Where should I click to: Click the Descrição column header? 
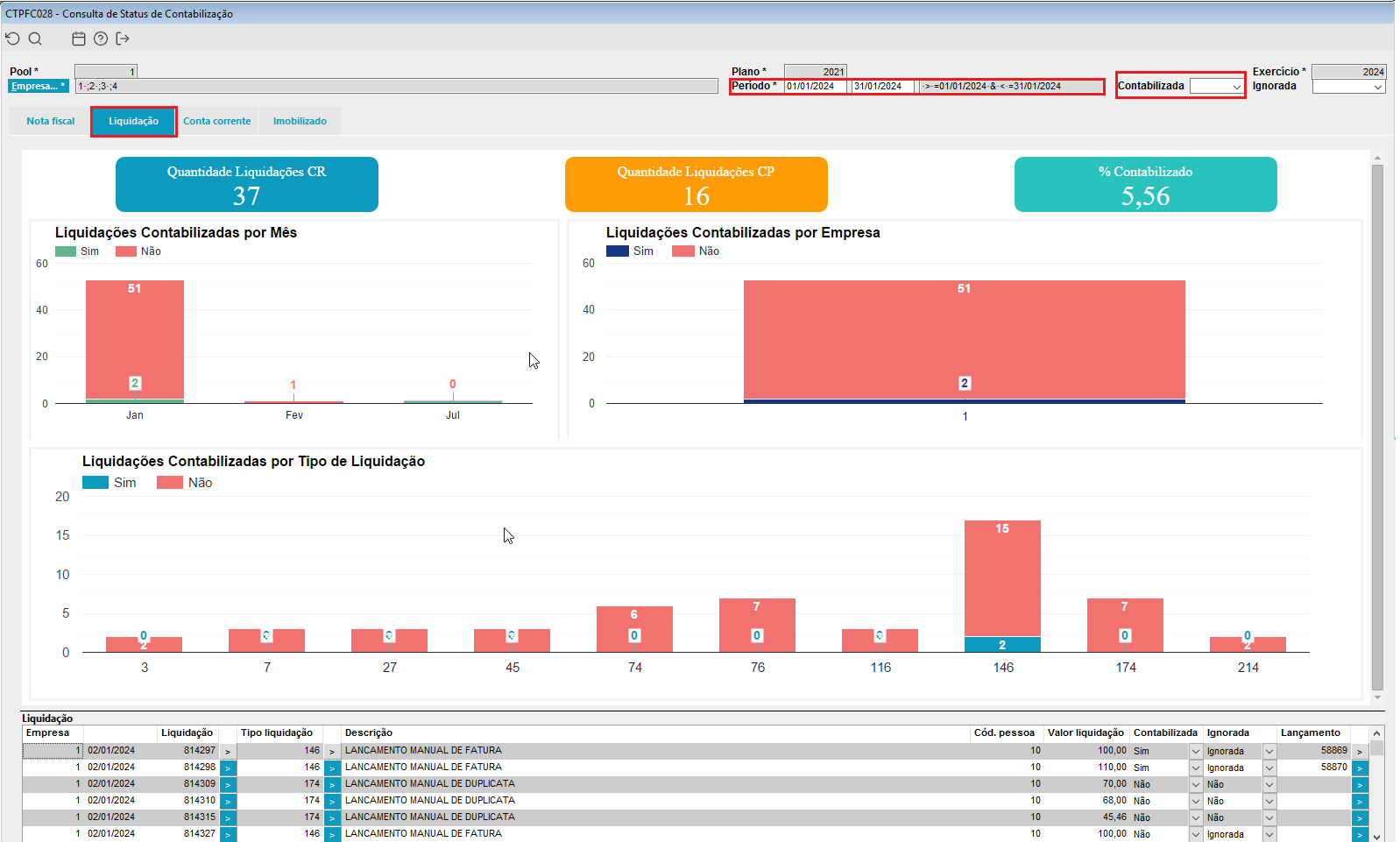[x=369, y=733]
